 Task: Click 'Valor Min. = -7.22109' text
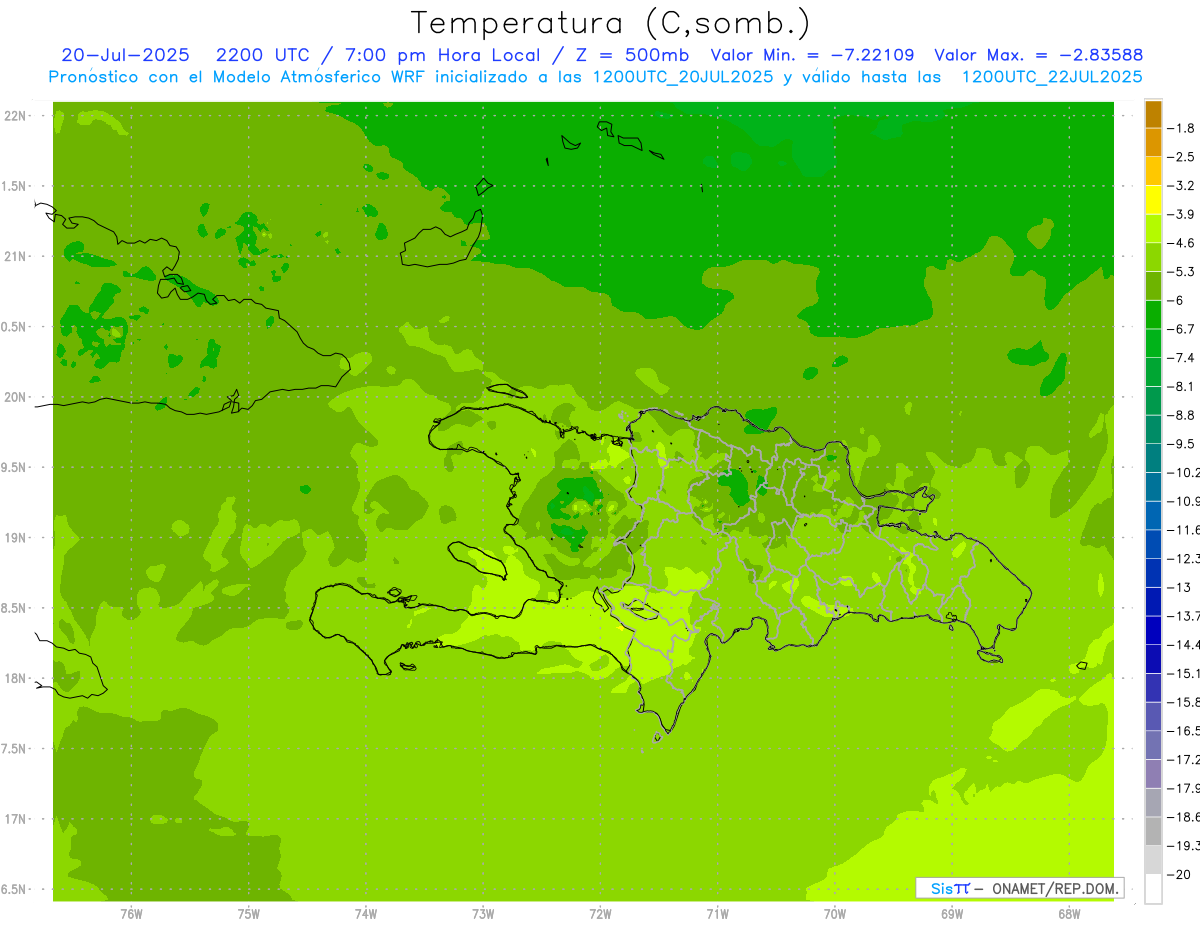811,55
